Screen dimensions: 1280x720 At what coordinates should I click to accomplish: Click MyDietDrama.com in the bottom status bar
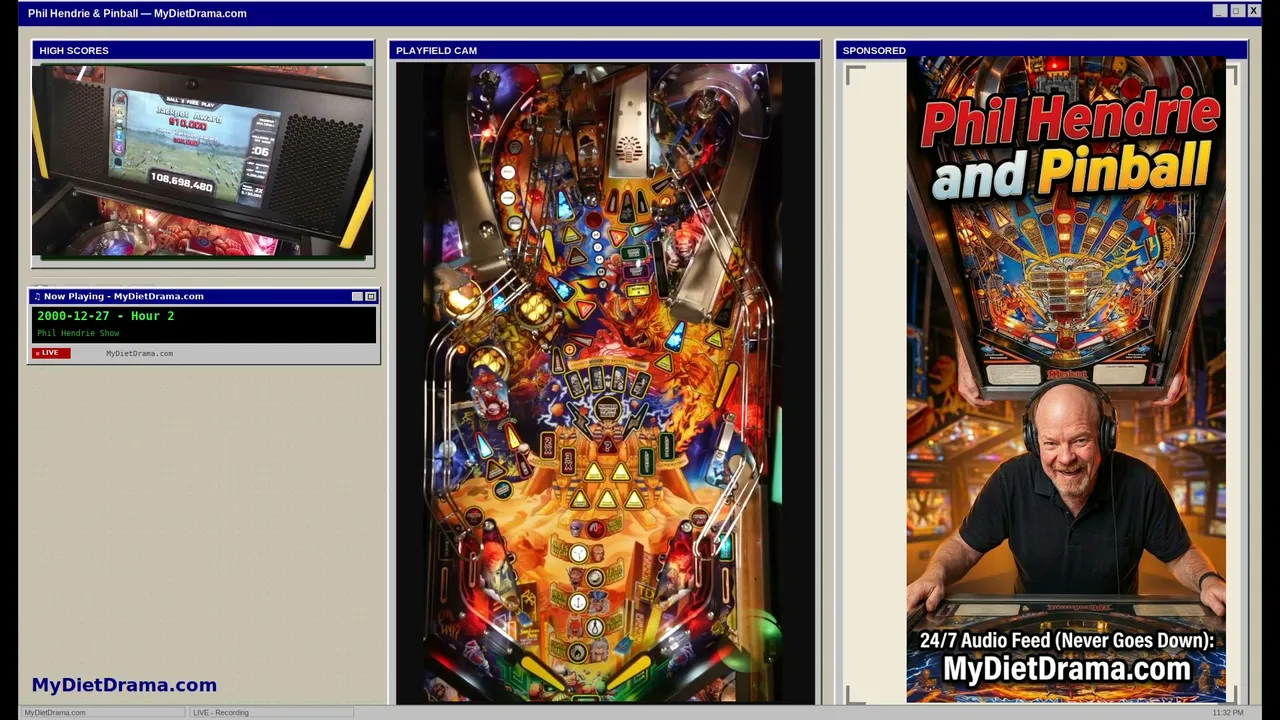54,712
